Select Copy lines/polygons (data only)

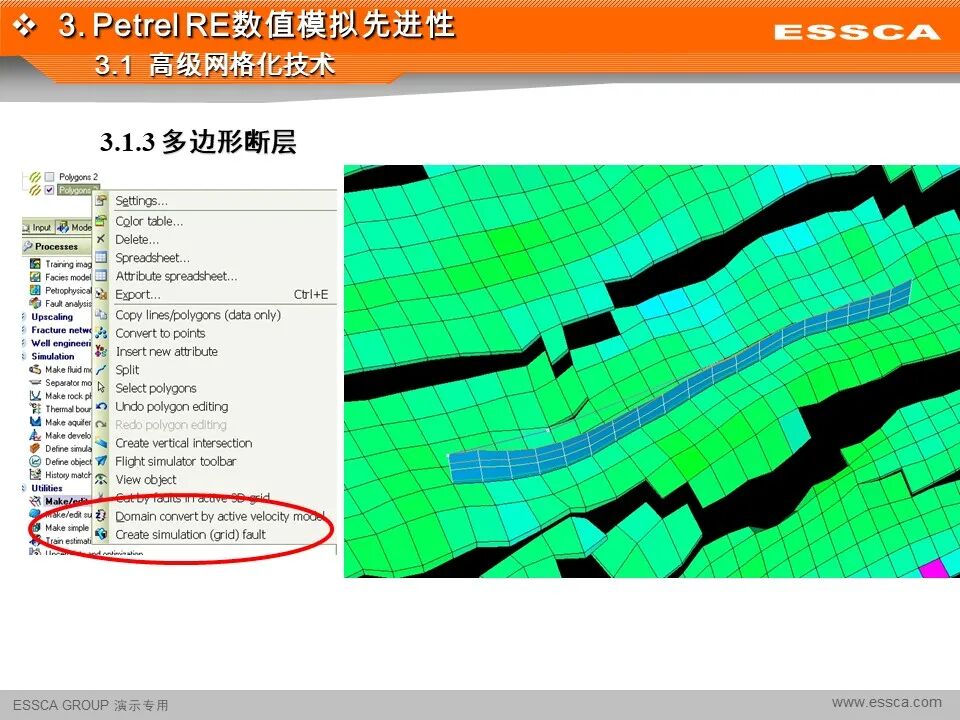tap(198, 315)
